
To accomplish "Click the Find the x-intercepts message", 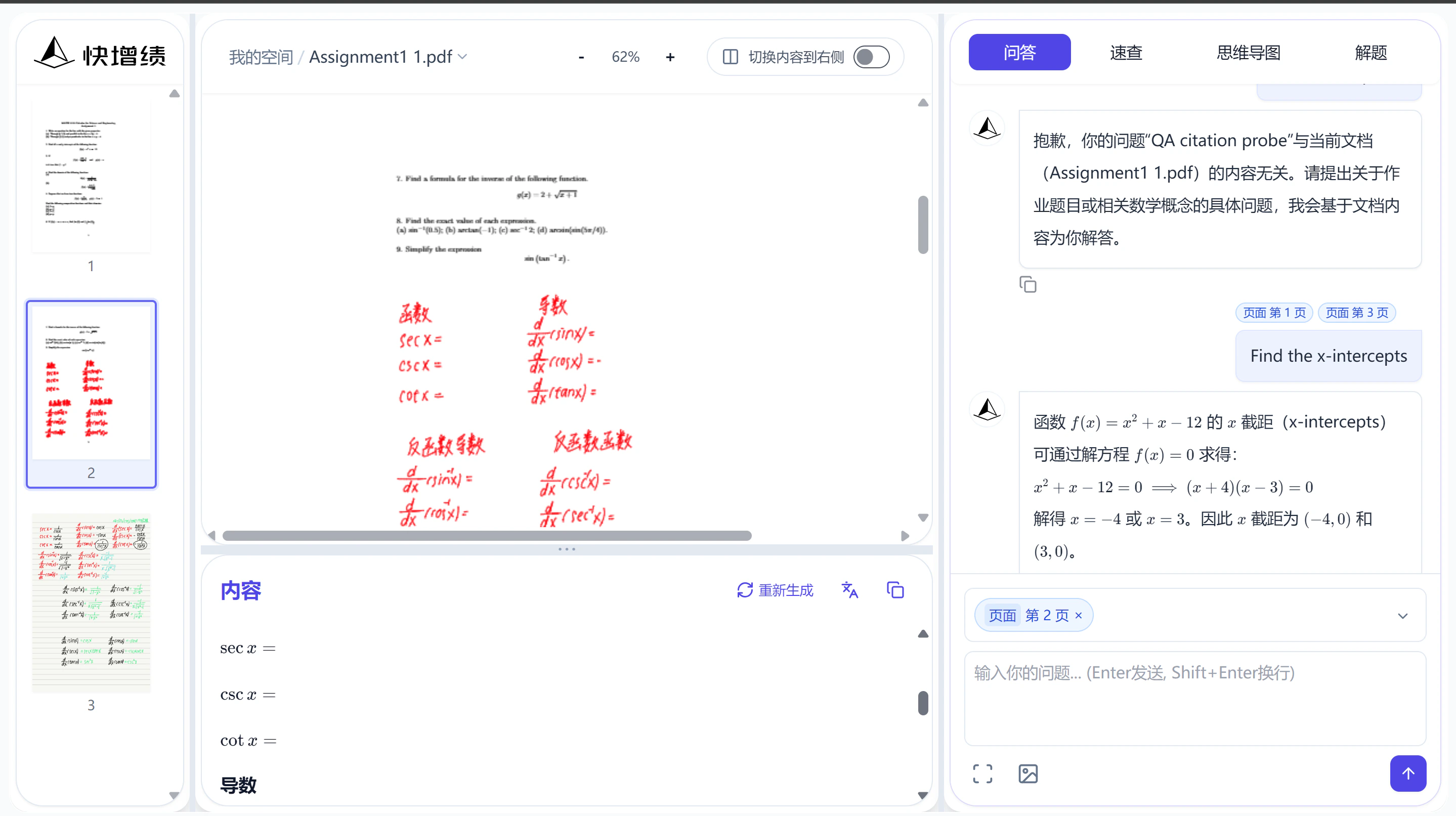I will [1329, 356].
